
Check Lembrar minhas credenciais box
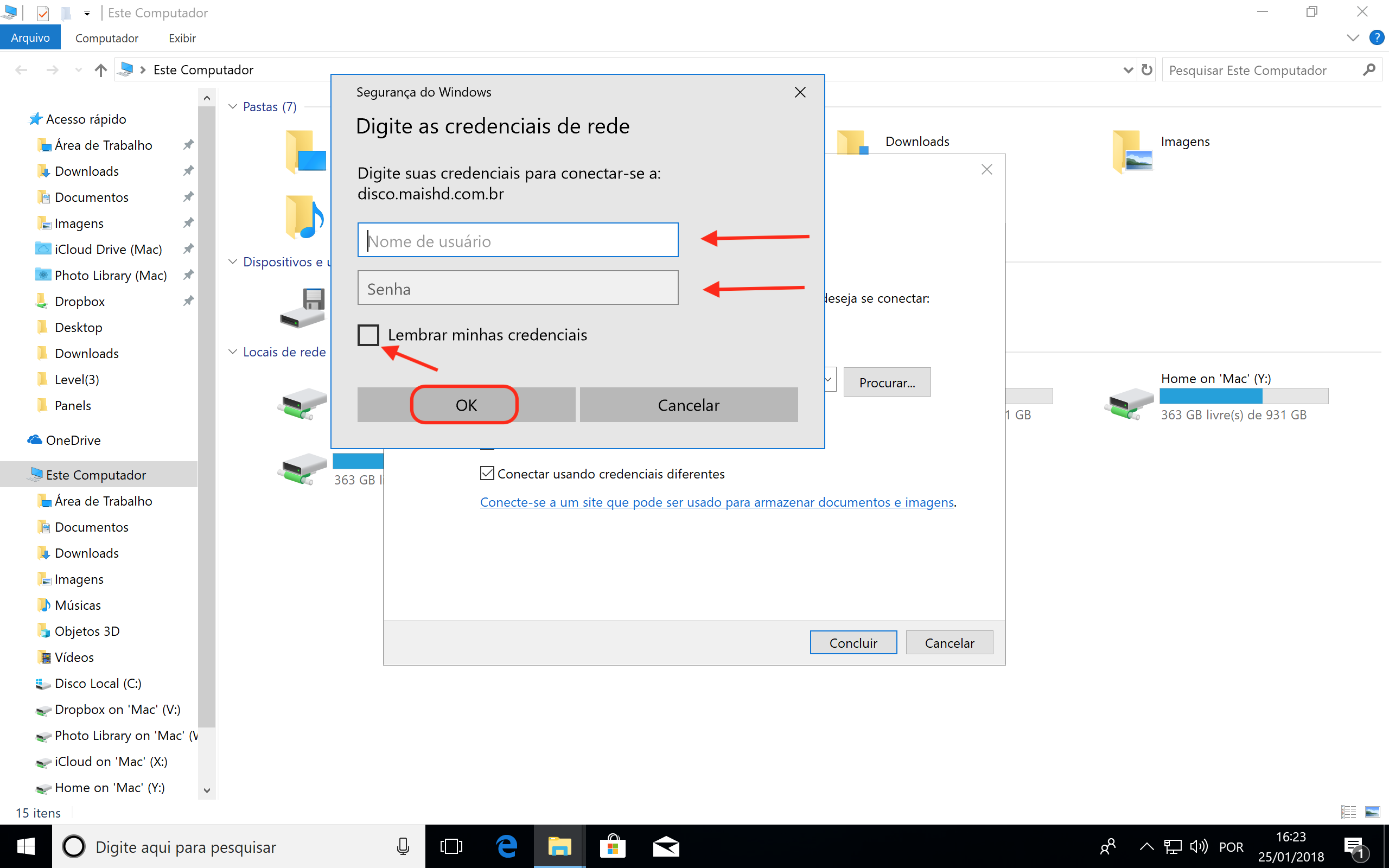click(368, 335)
